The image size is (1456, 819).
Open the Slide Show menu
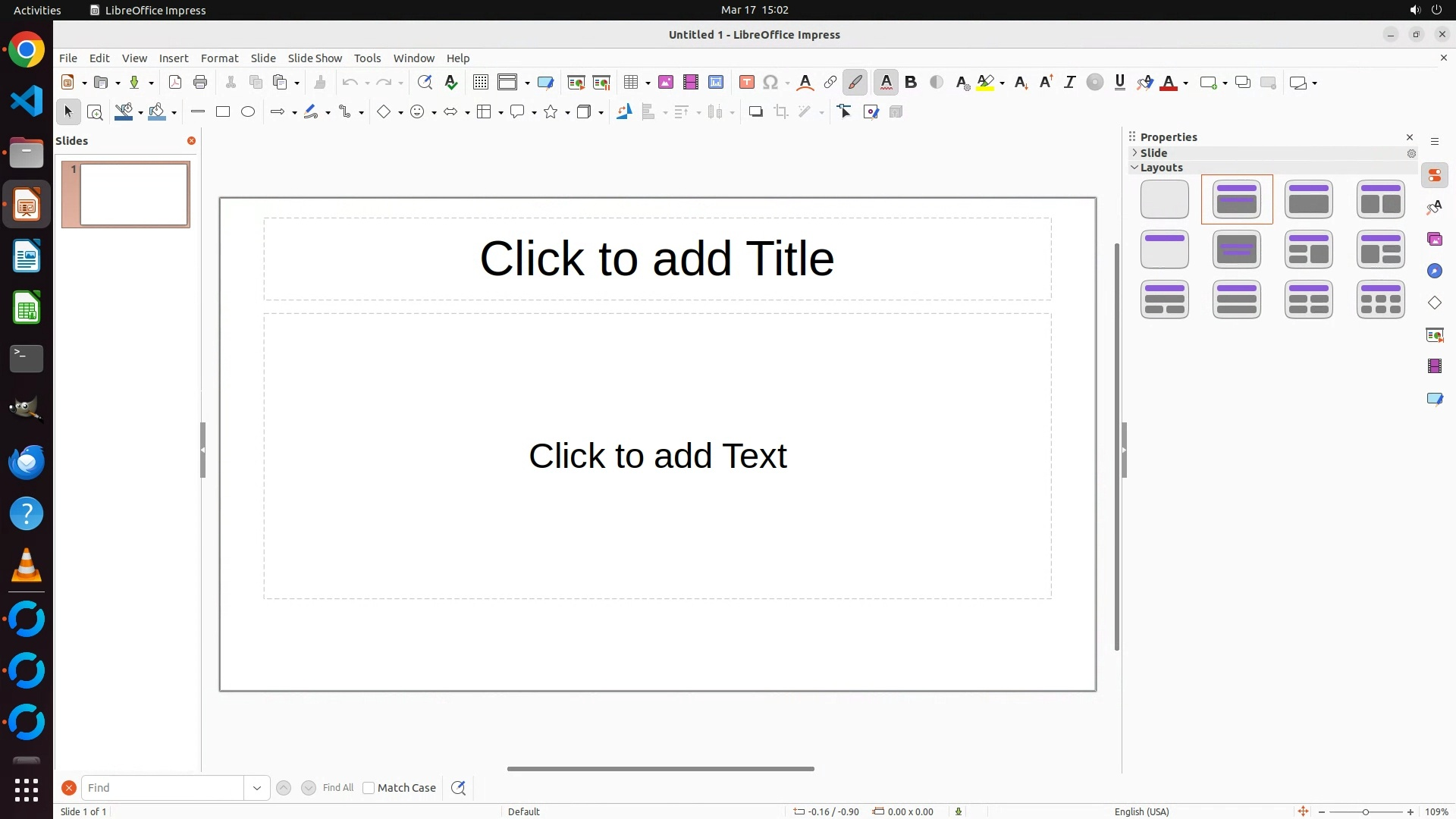pos(315,58)
